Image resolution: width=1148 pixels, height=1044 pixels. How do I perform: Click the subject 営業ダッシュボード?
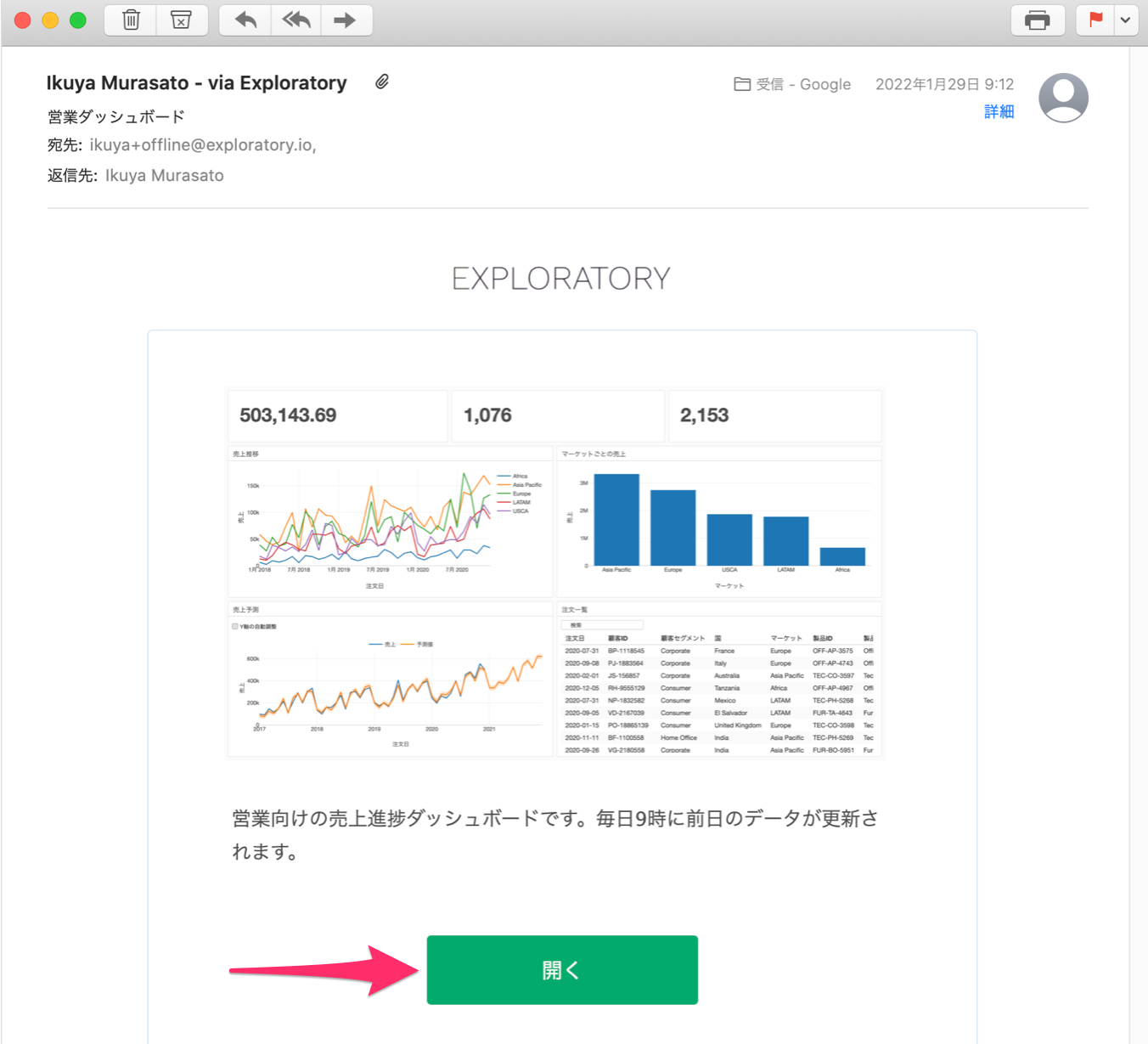tap(116, 117)
